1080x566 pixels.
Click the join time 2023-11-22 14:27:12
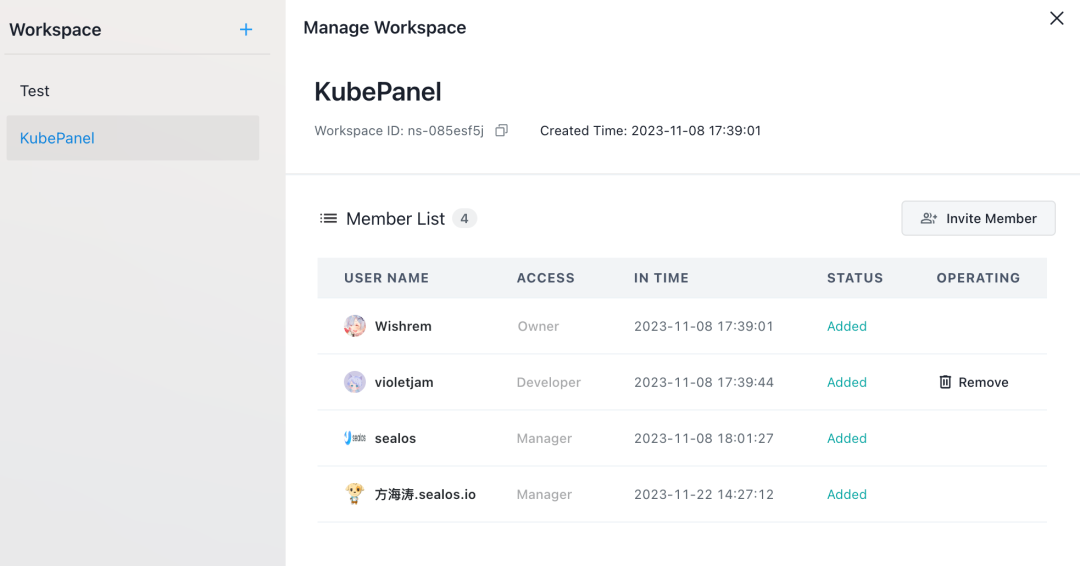click(703, 494)
